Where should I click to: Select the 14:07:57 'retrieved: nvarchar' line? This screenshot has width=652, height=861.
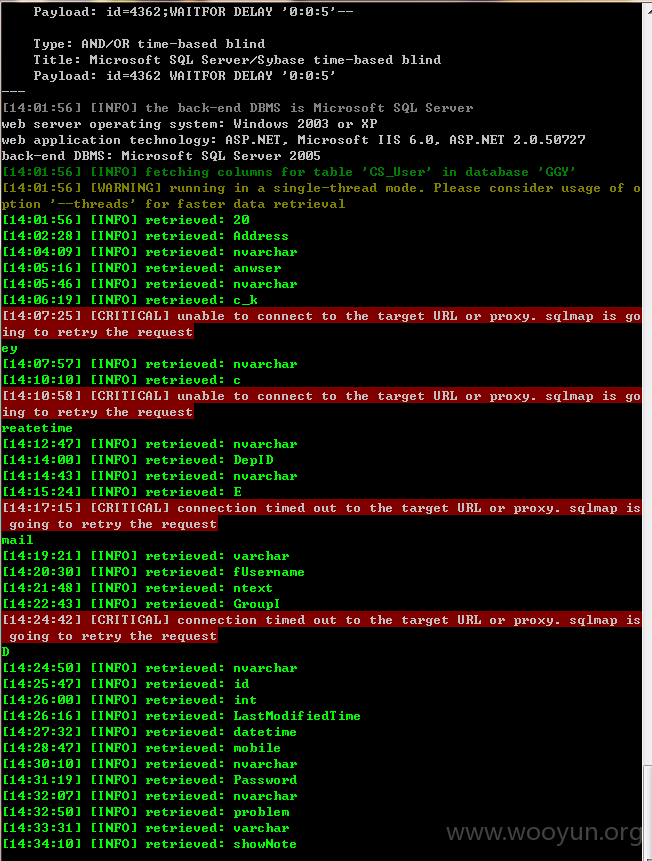coord(149,364)
